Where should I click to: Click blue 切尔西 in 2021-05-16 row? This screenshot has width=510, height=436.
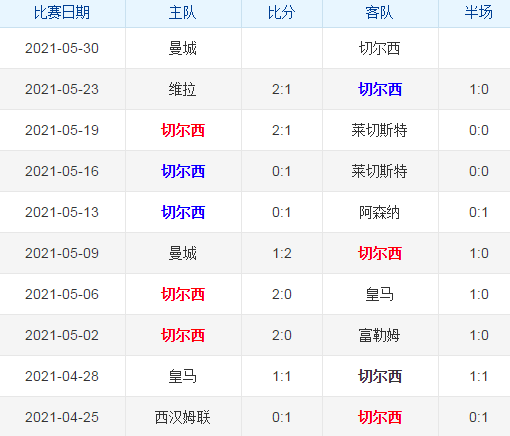tap(183, 171)
